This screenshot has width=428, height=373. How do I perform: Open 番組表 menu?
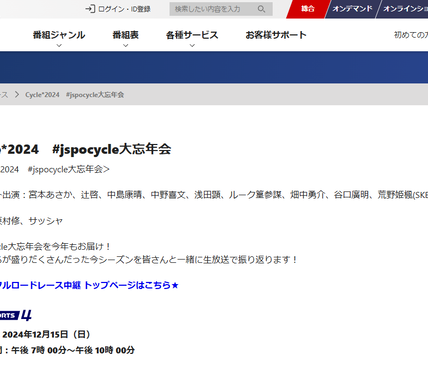pyautogui.click(x=126, y=35)
